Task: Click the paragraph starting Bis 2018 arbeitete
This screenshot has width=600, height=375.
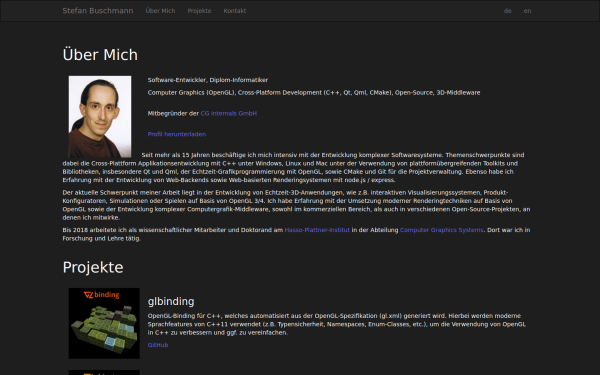Action: click(x=297, y=234)
